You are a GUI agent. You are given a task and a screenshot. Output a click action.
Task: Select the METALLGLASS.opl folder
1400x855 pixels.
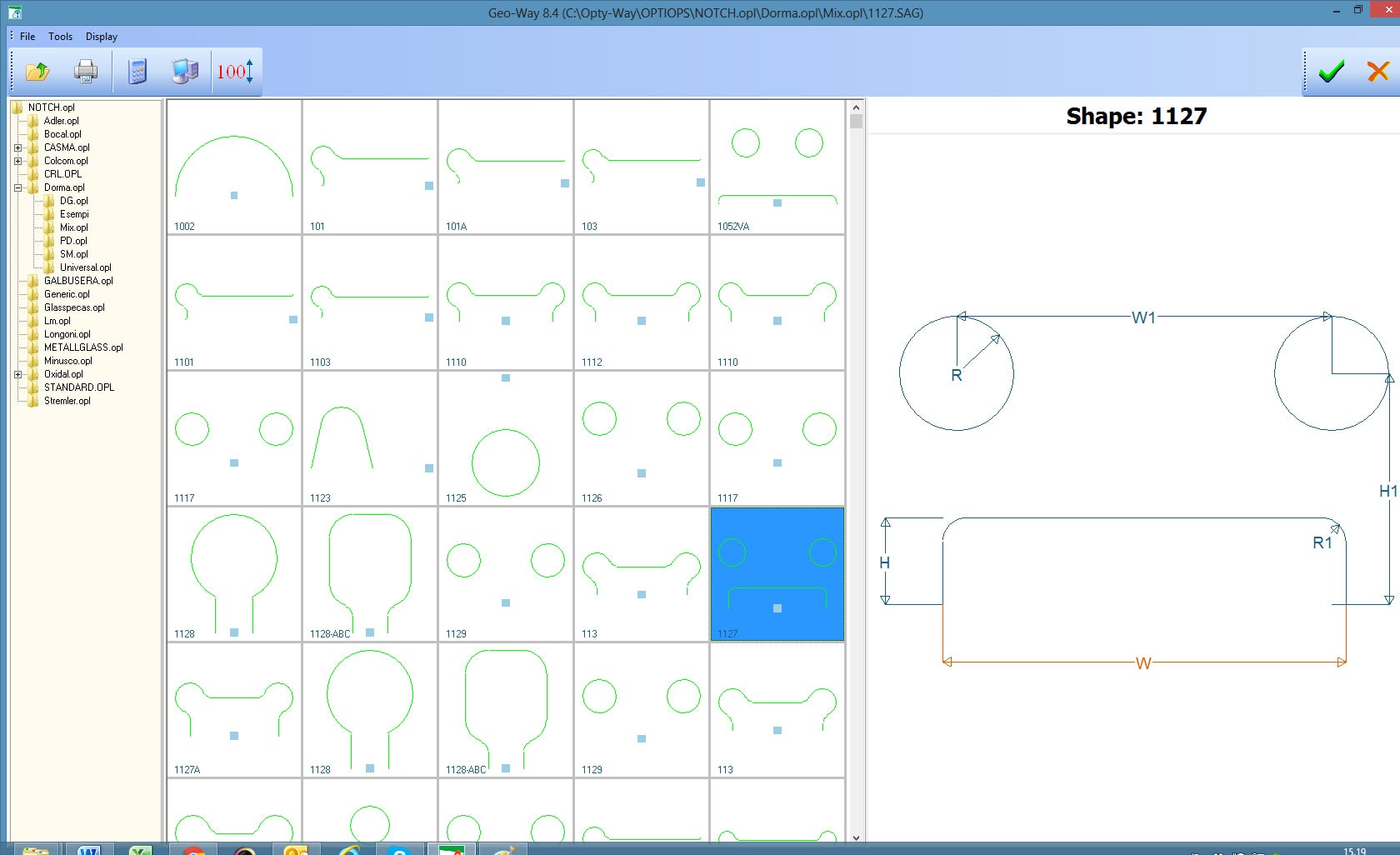point(83,347)
